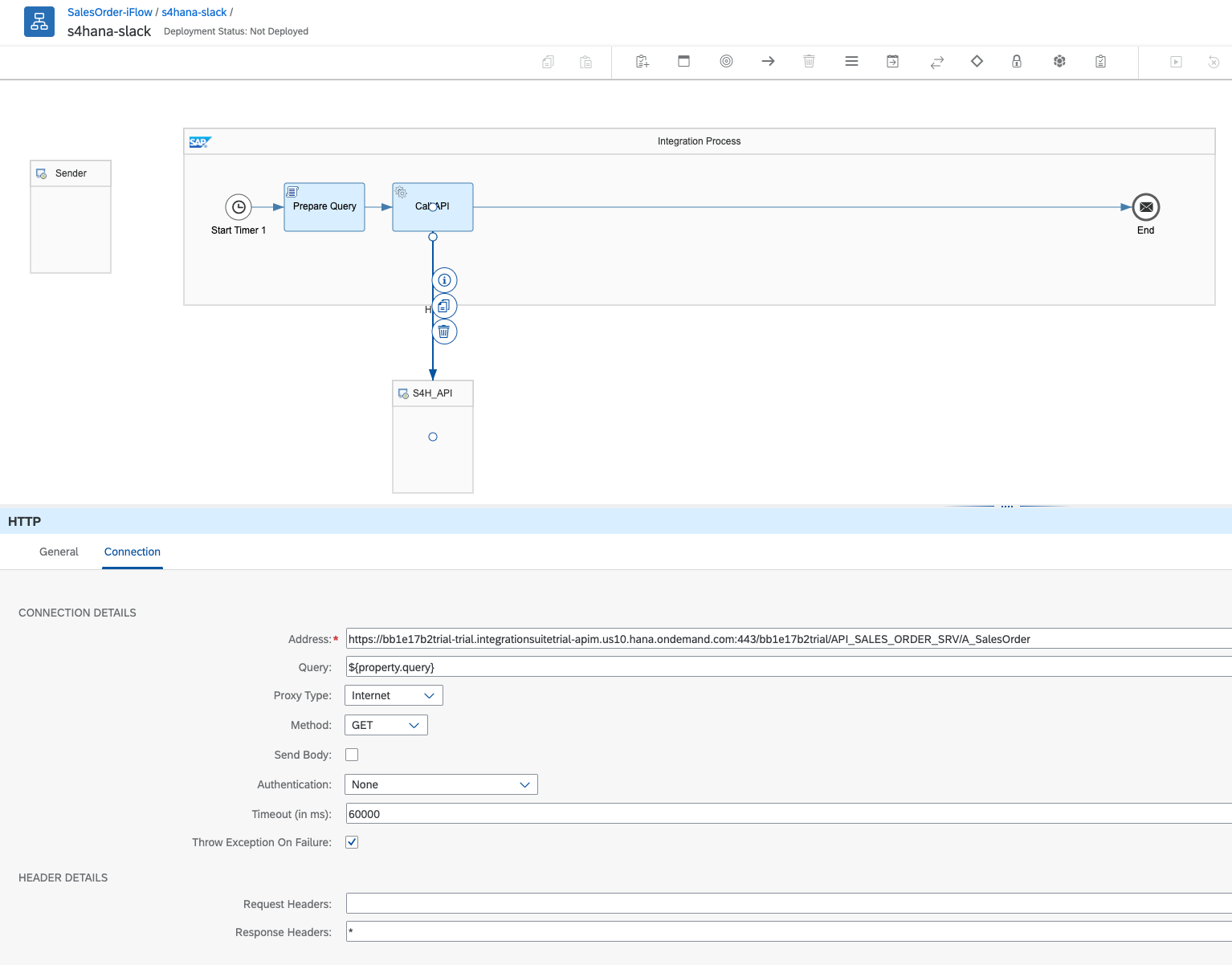Image resolution: width=1232 pixels, height=965 pixels.
Task: Click the Address input field
Action: [789, 639]
